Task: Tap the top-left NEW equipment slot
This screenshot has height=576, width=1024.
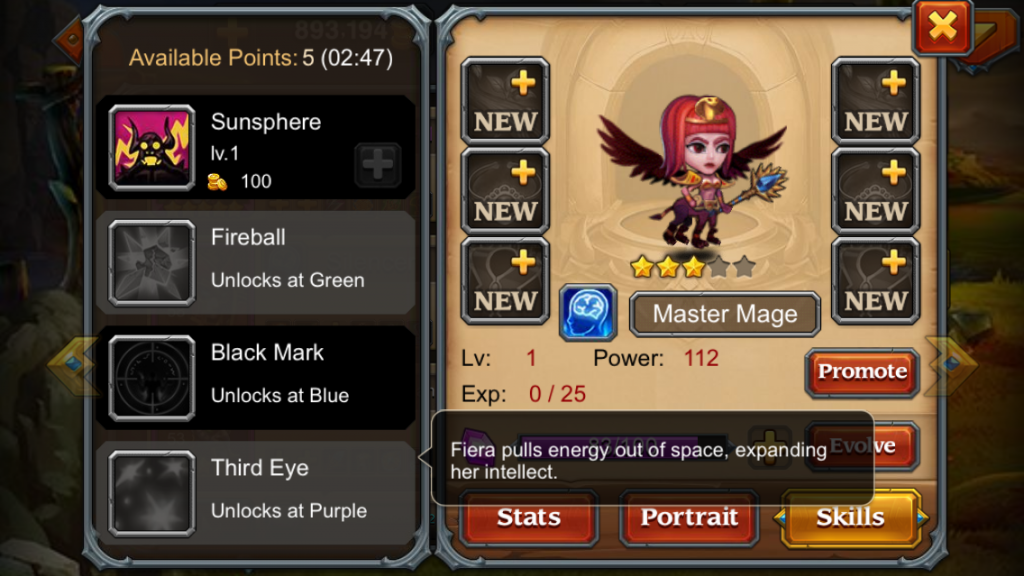Action: click(x=505, y=101)
